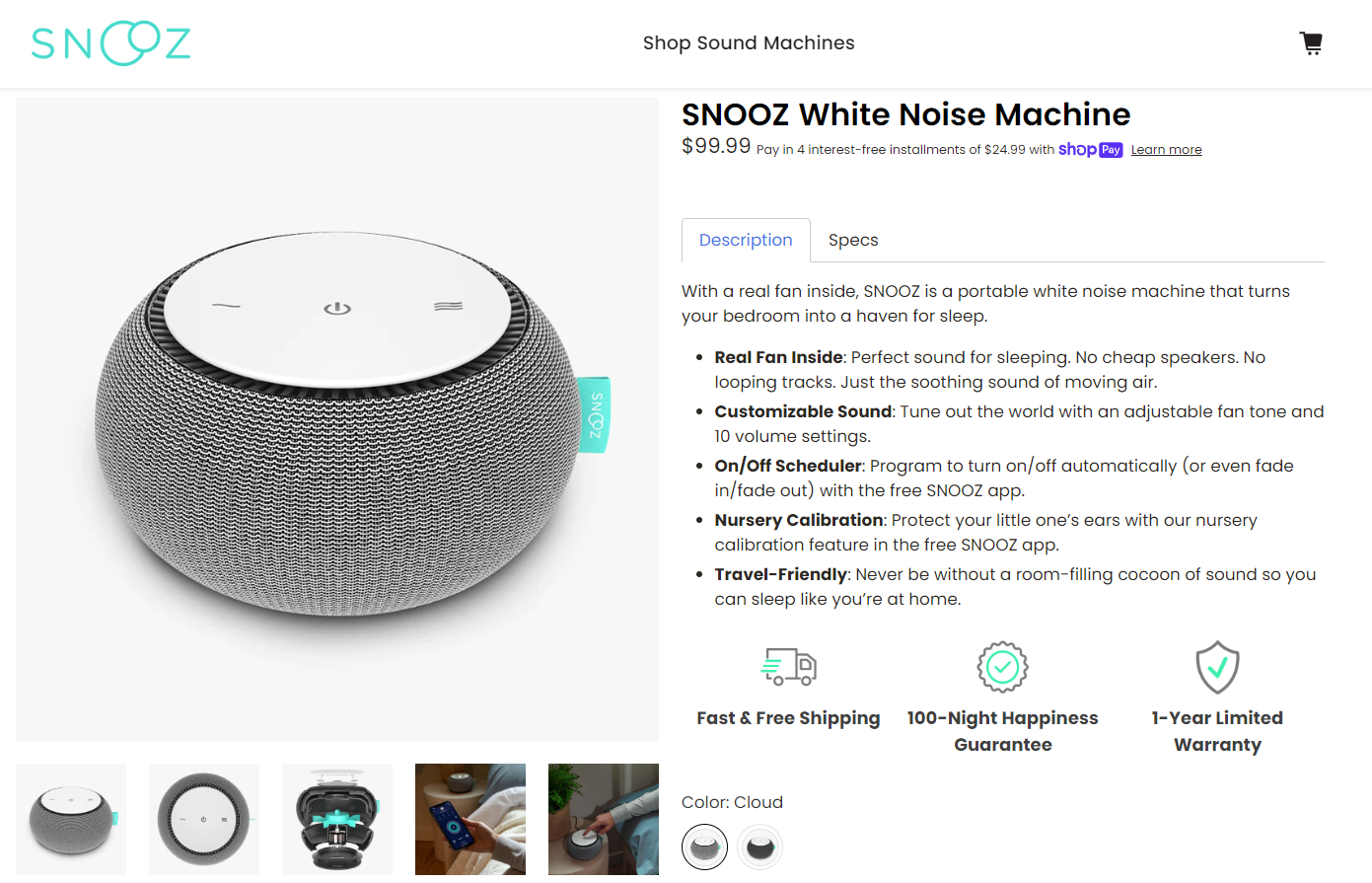Click the 100-Night Happiness Guarantee badge icon
This screenshot has width=1372, height=883.
click(1002, 668)
